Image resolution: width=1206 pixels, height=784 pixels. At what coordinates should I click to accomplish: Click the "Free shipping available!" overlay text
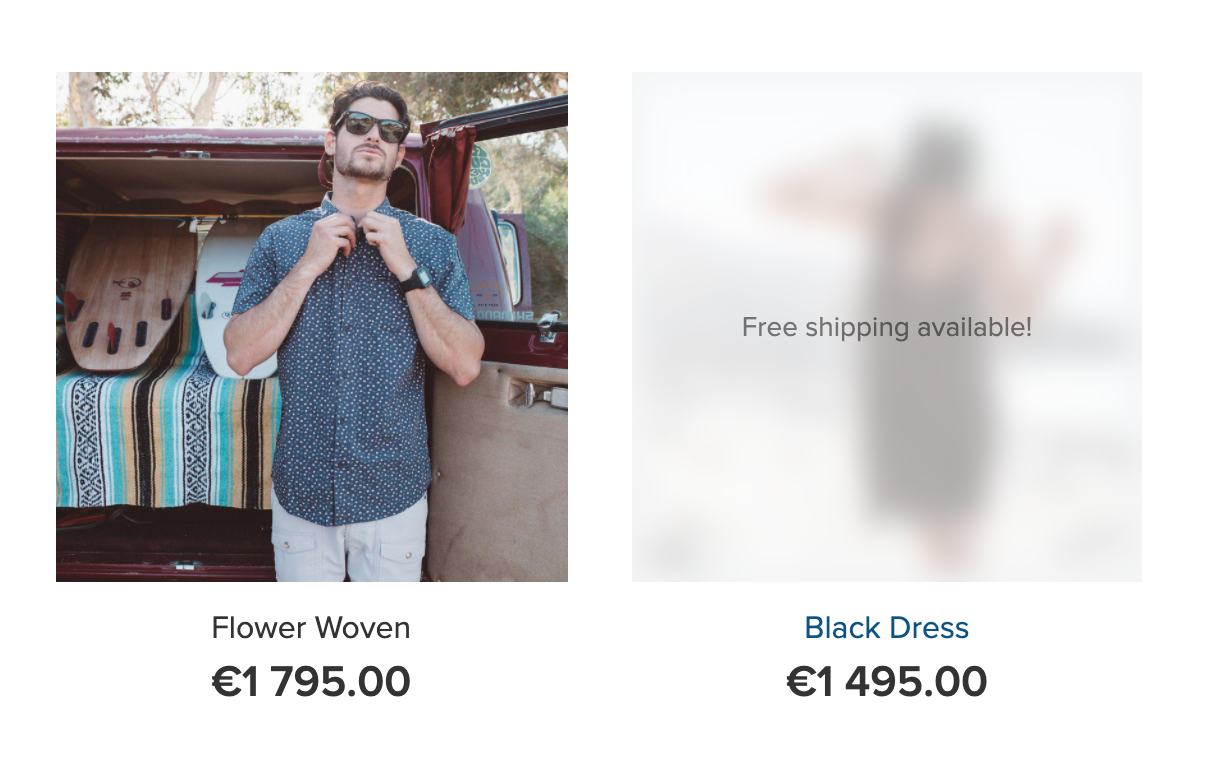pyautogui.click(x=886, y=327)
